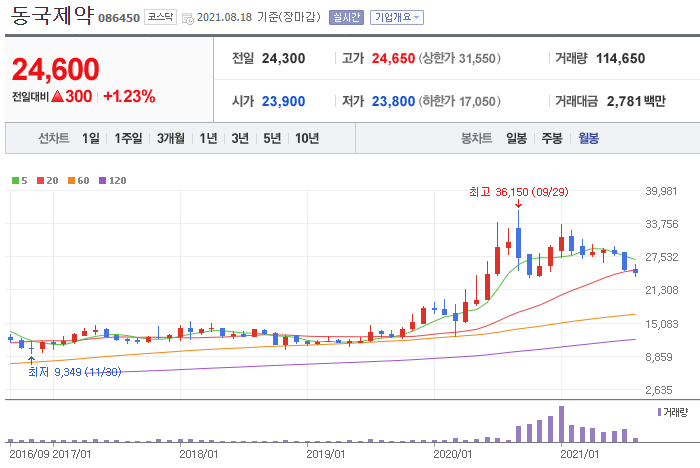
Task: Click the tallest volume bar at 2021/01
Action: tap(561, 424)
